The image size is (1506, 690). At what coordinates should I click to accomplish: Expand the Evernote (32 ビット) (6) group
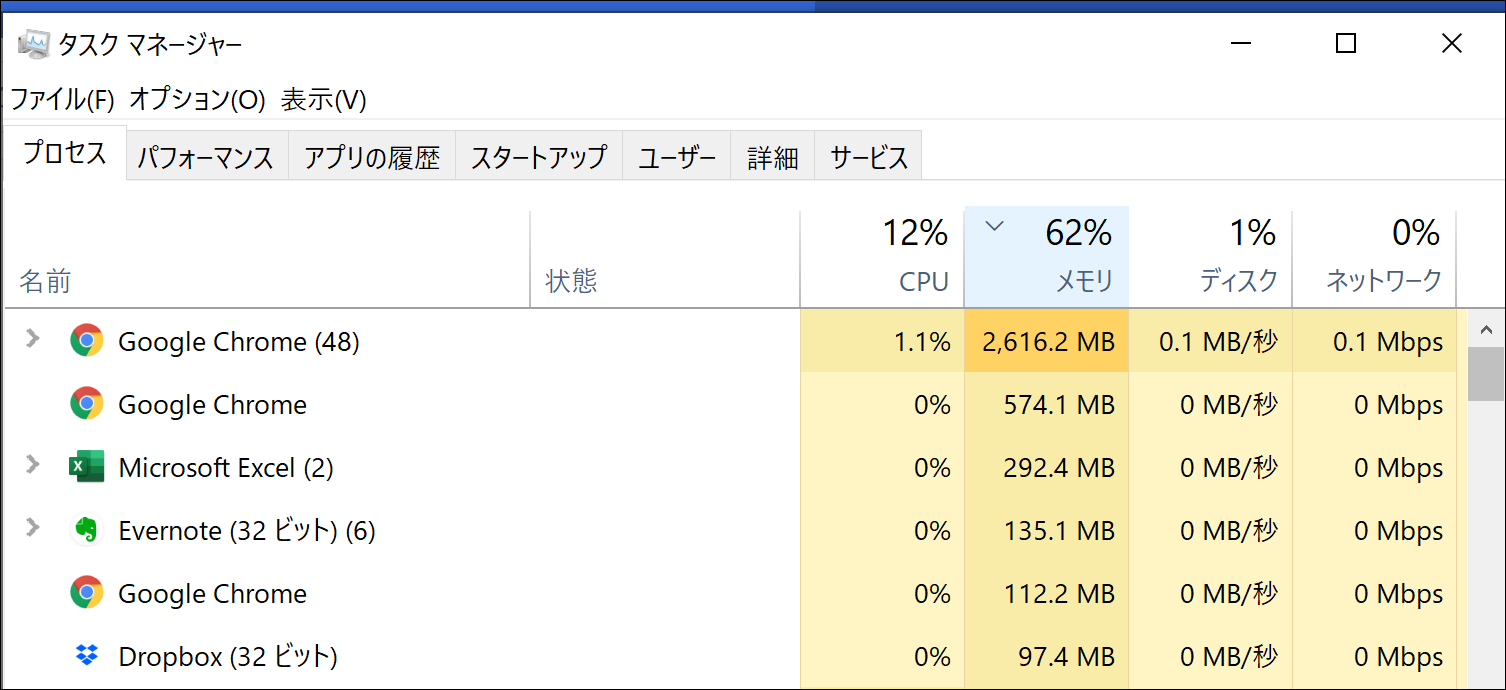(33, 527)
